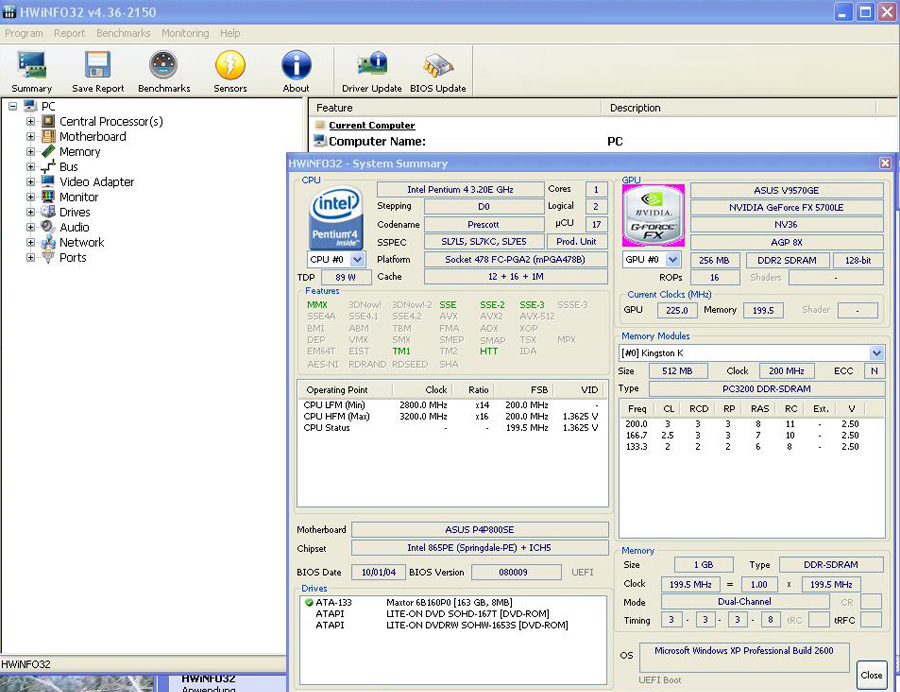This screenshot has width=900, height=692.
Task: Expand the Video Adapter node
Action: point(30,182)
